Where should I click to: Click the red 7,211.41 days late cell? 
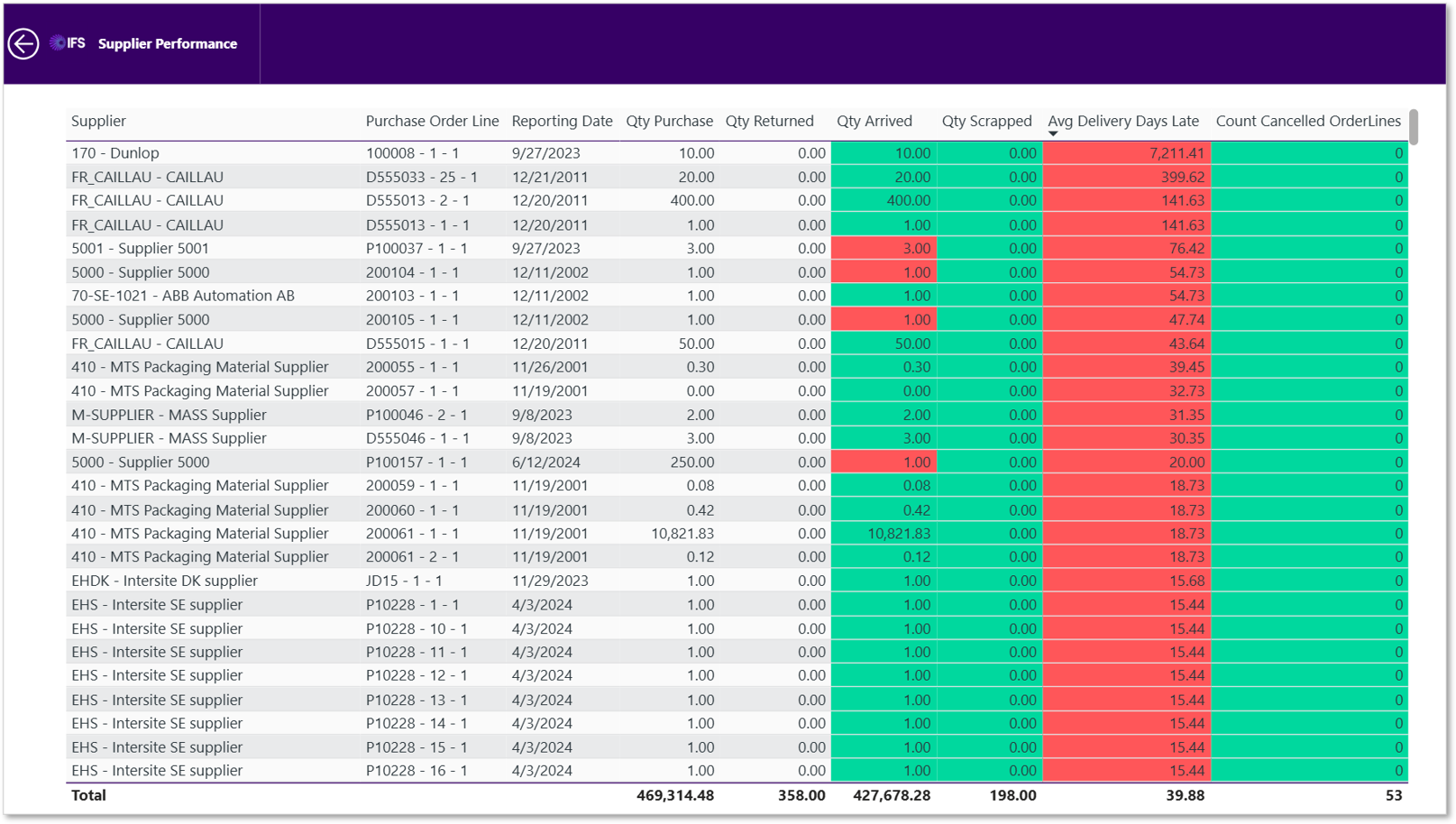point(1126,153)
